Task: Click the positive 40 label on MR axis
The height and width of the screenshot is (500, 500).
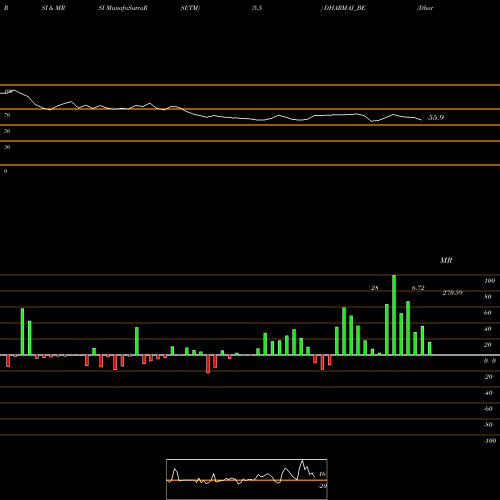Action: 488,329
